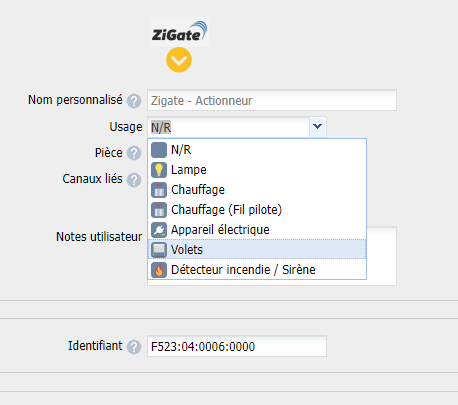Click the Identifiant field F523:04:0006:0000
The height and width of the screenshot is (405, 458).
237,346
